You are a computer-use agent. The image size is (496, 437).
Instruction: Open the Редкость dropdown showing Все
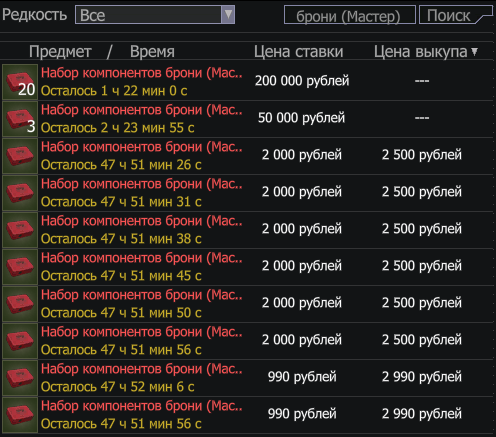pyautogui.click(x=155, y=15)
